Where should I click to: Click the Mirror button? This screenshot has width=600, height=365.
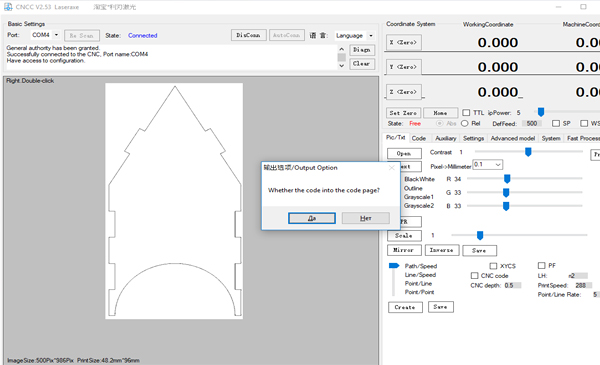(404, 250)
